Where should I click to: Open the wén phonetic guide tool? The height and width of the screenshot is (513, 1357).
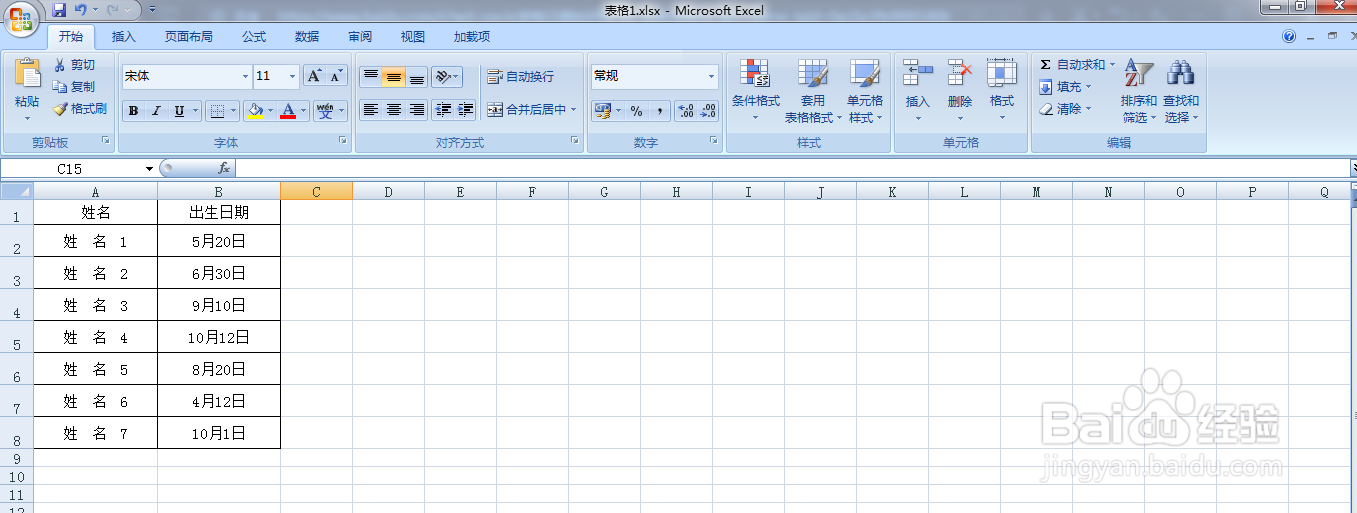(325, 111)
